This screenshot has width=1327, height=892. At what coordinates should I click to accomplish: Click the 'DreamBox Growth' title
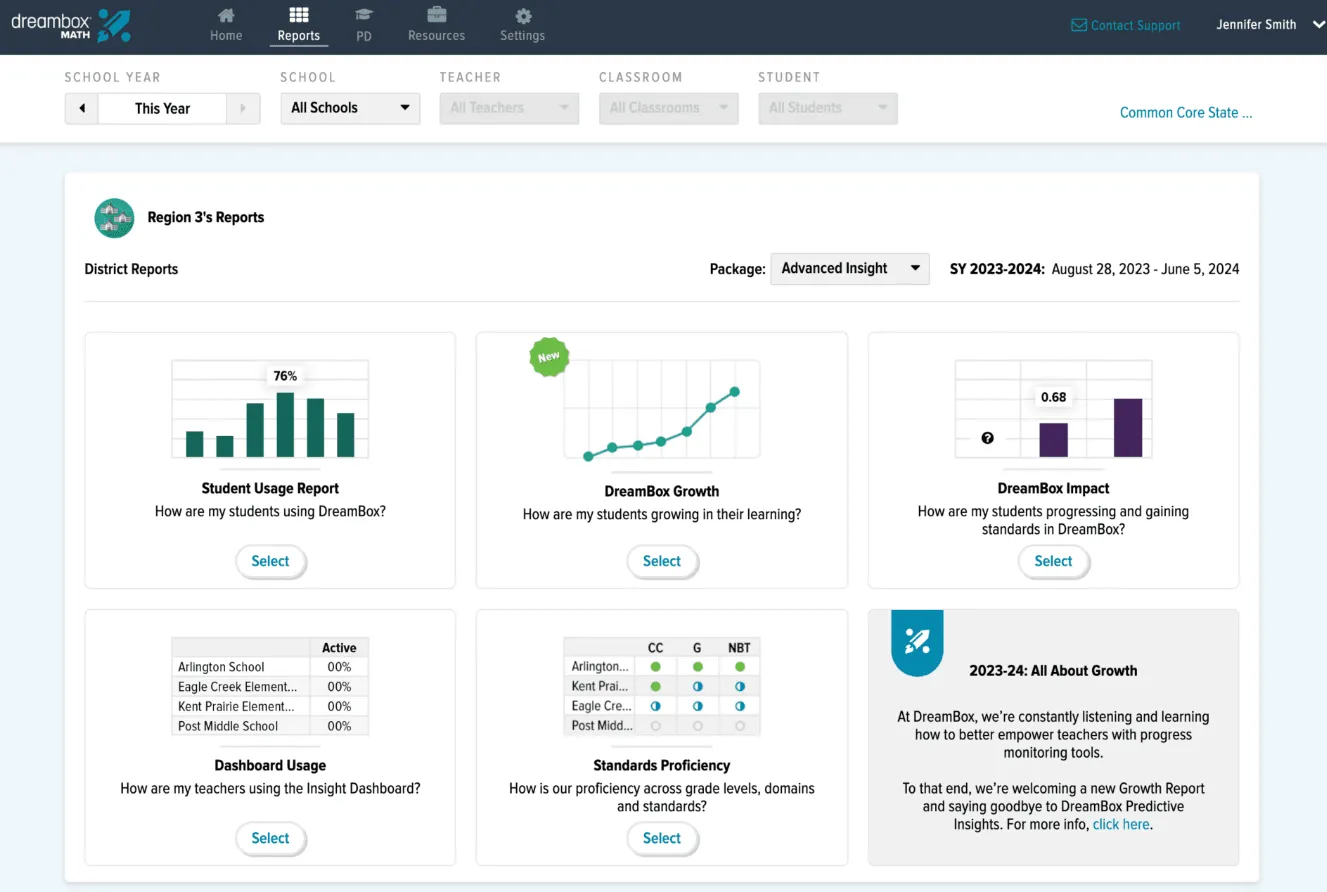point(662,491)
